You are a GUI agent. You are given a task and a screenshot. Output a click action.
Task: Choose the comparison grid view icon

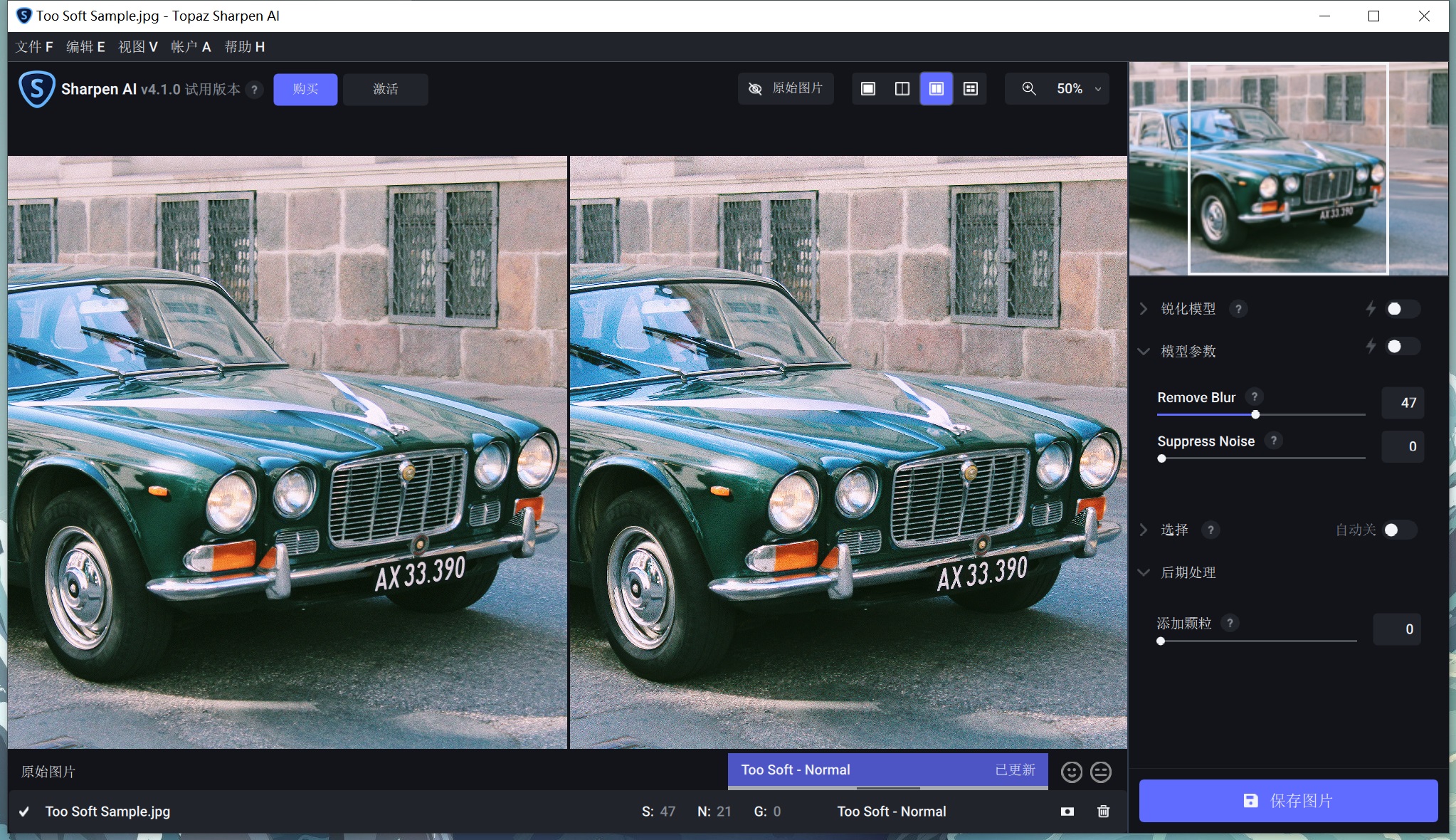pyautogui.click(x=970, y=89)
